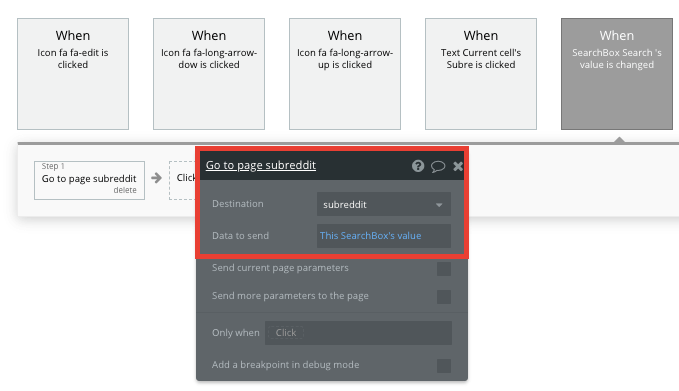The image size is (679, 391).
Task: Click the Only when condition field
Action: [358, 333]
